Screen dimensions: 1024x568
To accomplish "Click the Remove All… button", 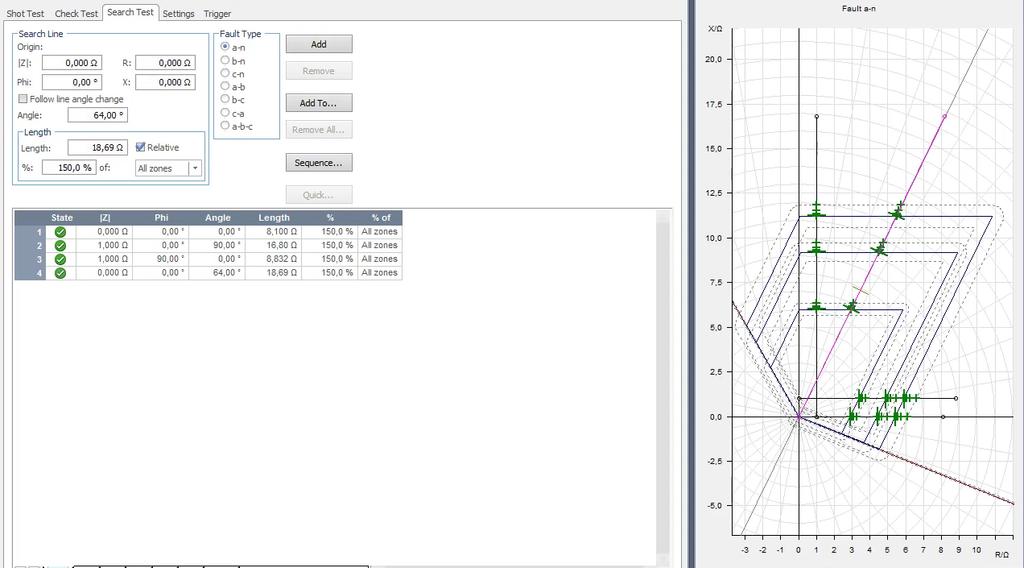I will (319, 130).
